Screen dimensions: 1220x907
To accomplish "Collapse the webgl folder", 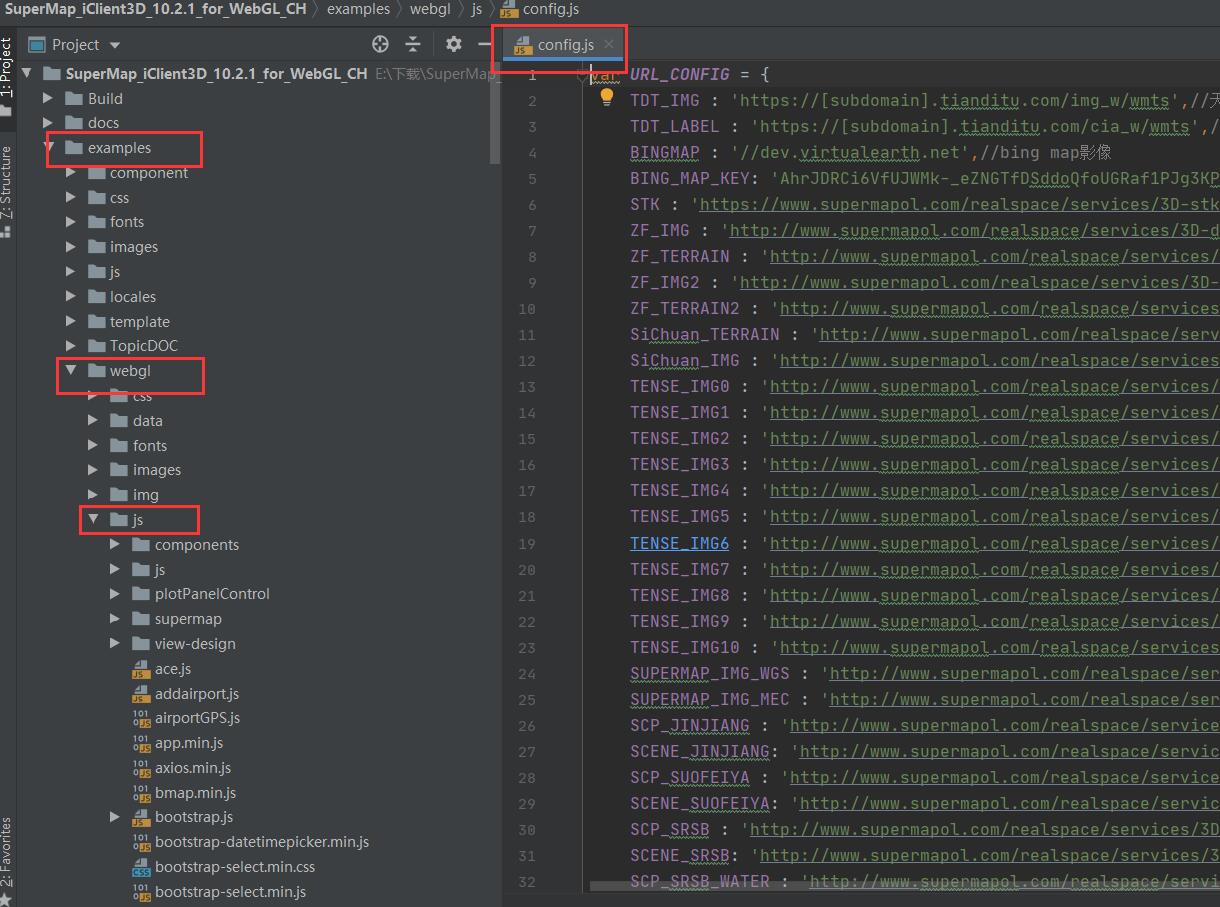I will (71, 371).
